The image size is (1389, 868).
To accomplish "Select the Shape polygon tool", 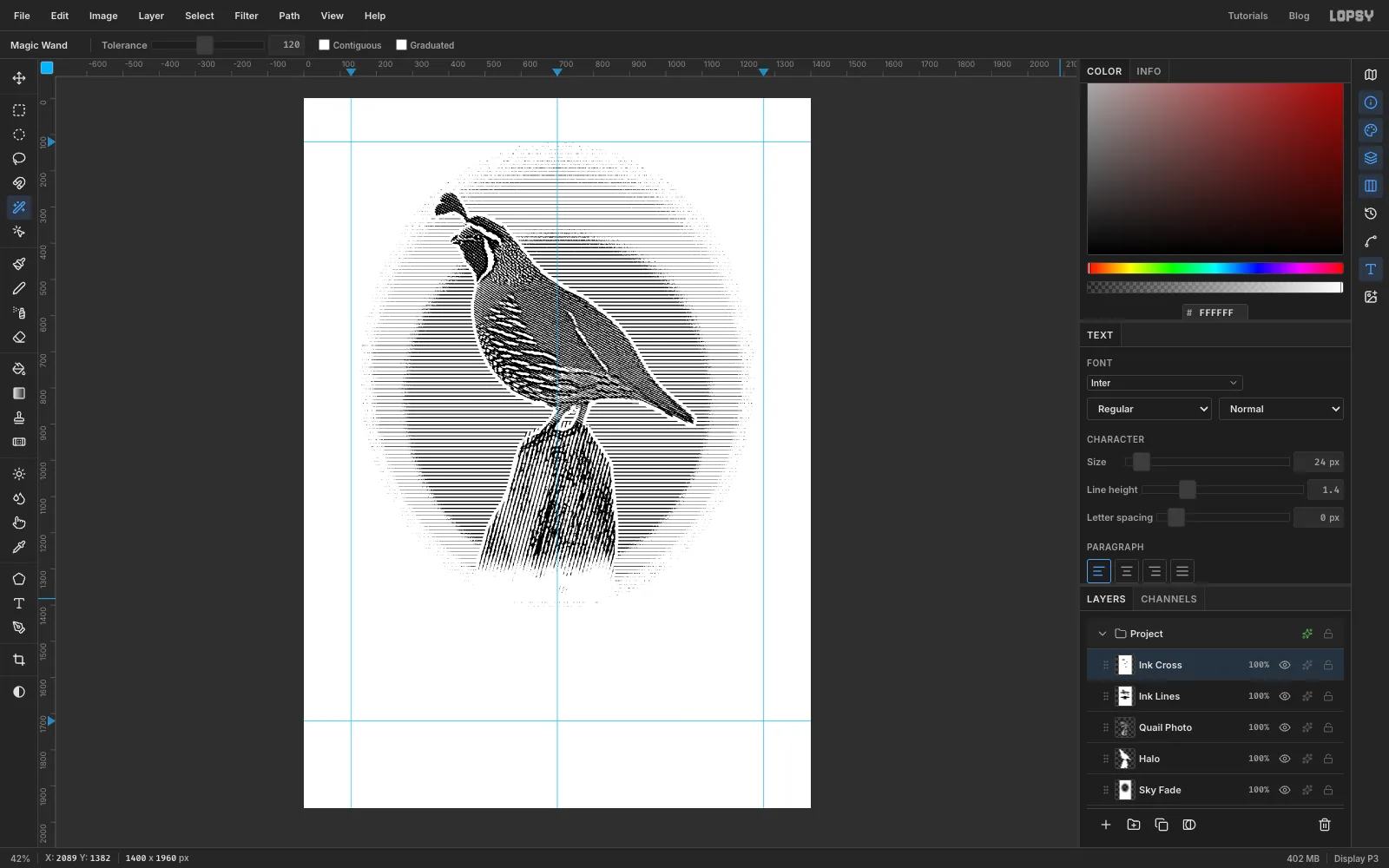I will [x=19, y=579].
